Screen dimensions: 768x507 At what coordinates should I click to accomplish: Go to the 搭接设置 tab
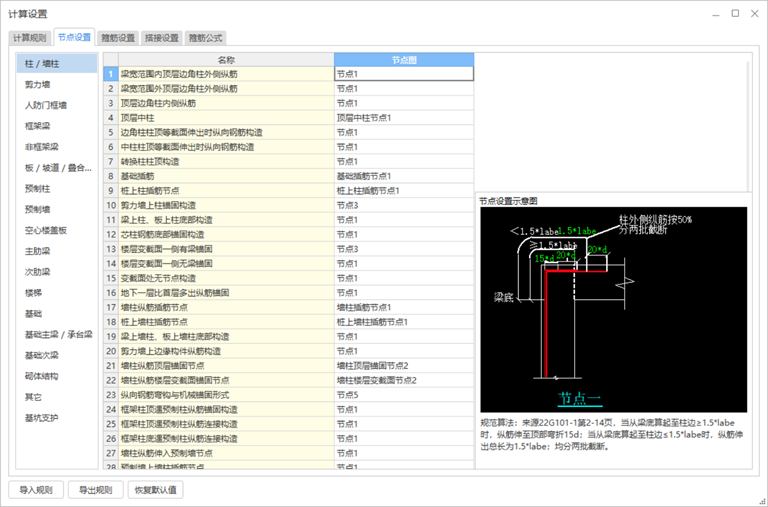click(161, 38)
